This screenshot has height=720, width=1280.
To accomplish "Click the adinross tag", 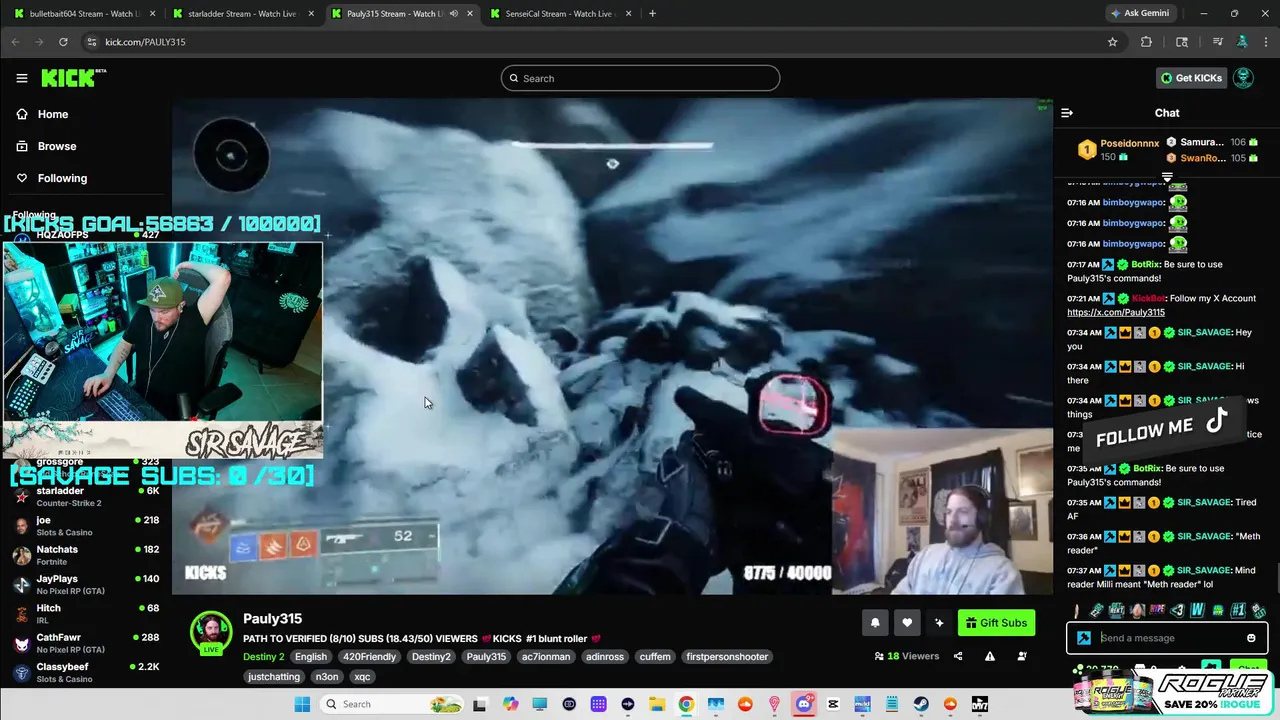I will (x=605, y=657).
